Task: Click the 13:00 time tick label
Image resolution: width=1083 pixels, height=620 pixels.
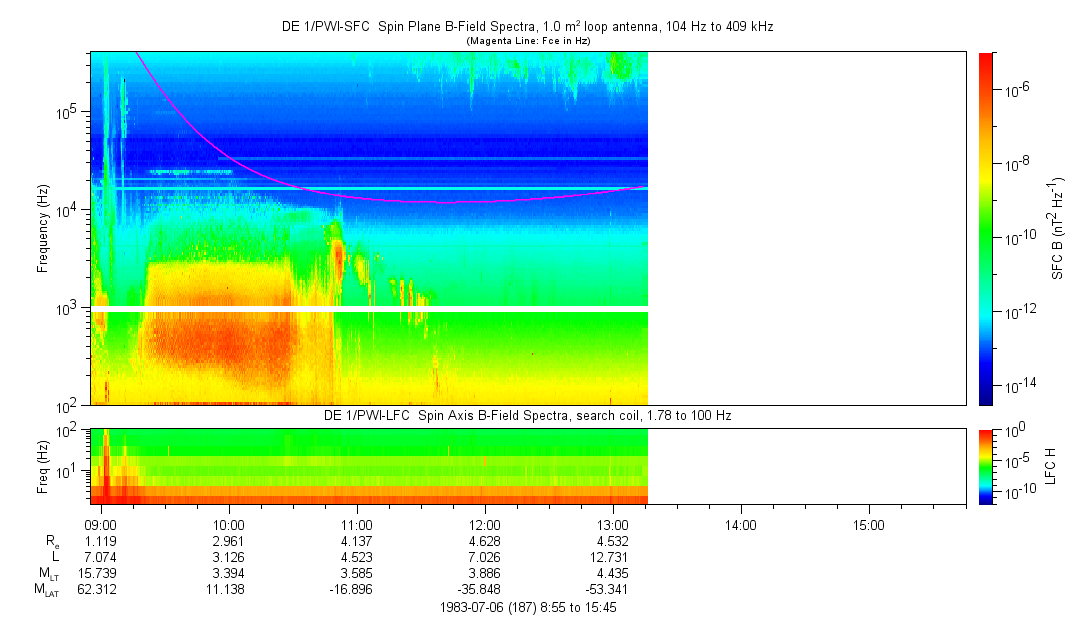Action: coord(612,525)
